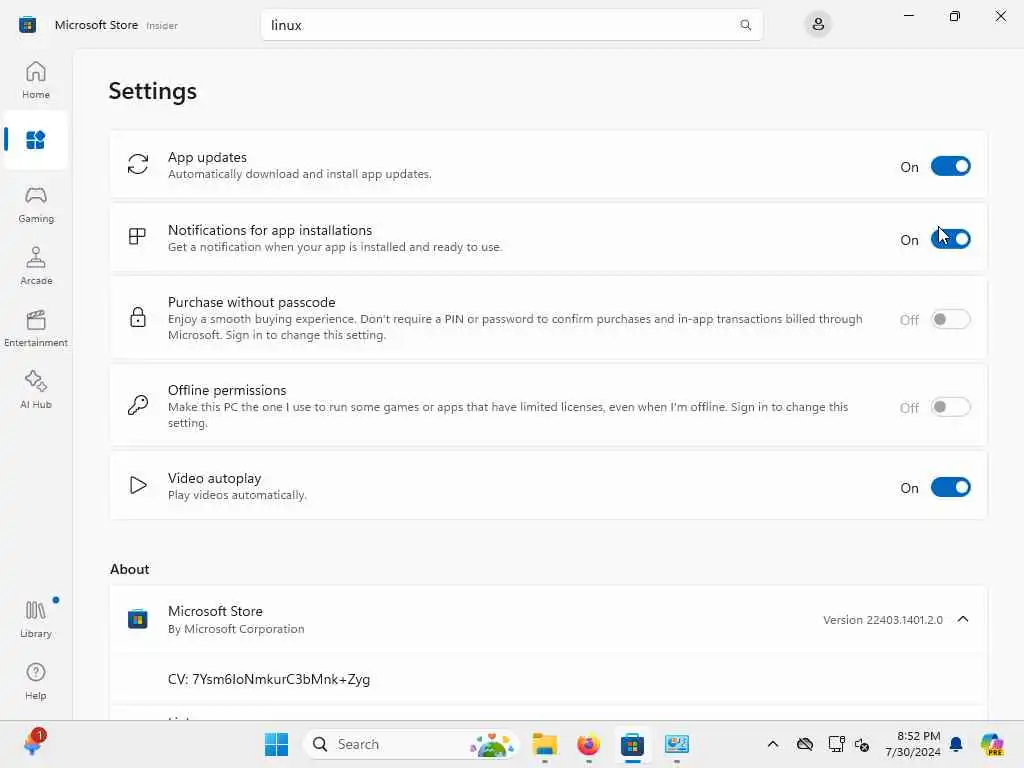Screen dimensions: 1024x768
Task: Click the CV identifier text
Action: 268,679
